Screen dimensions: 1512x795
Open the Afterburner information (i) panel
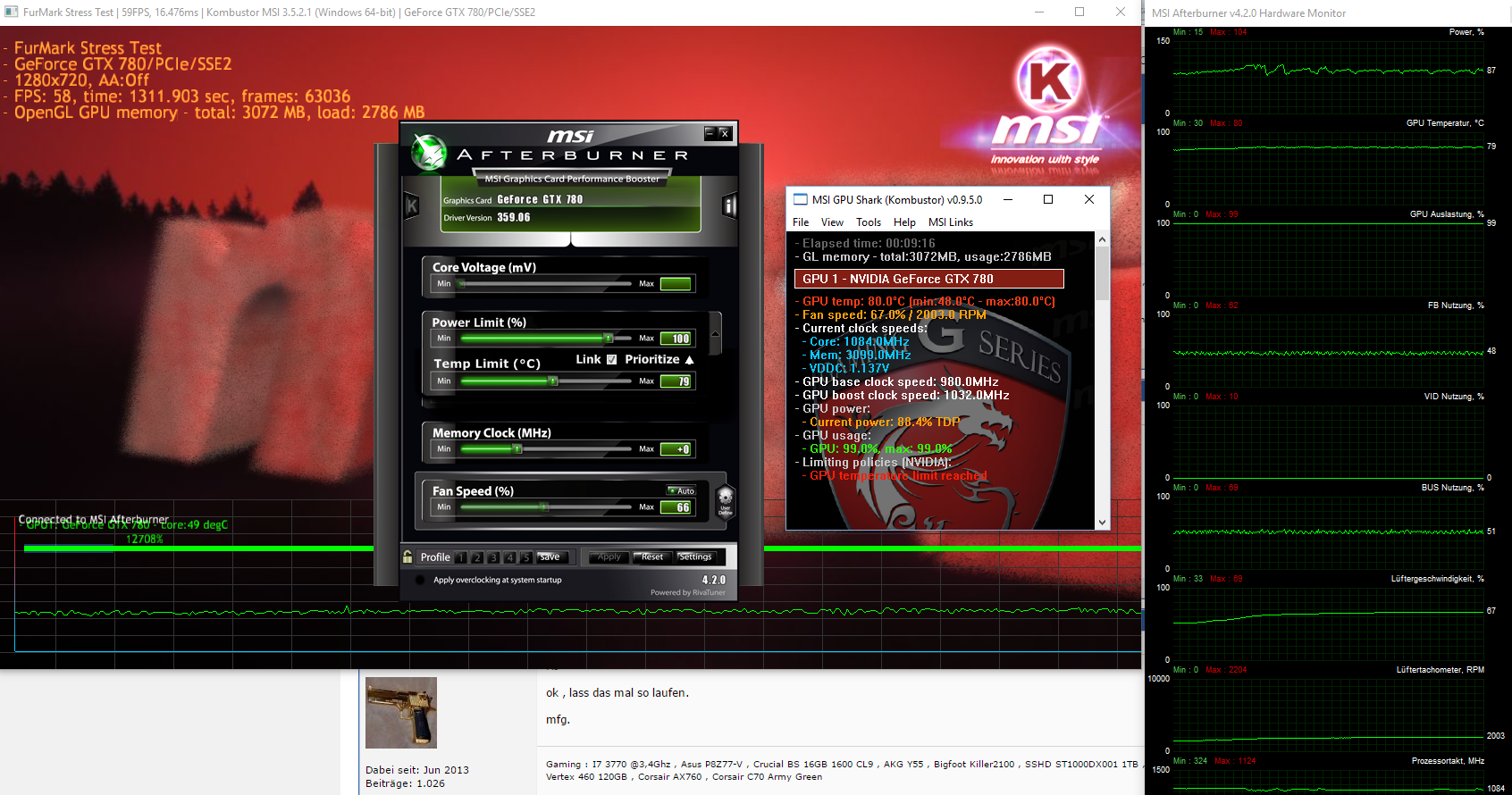(729, 206)
